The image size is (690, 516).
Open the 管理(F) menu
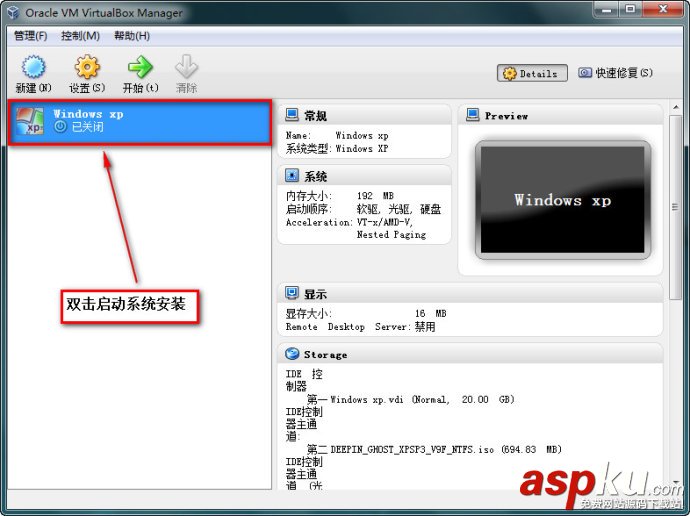[30, 36]
